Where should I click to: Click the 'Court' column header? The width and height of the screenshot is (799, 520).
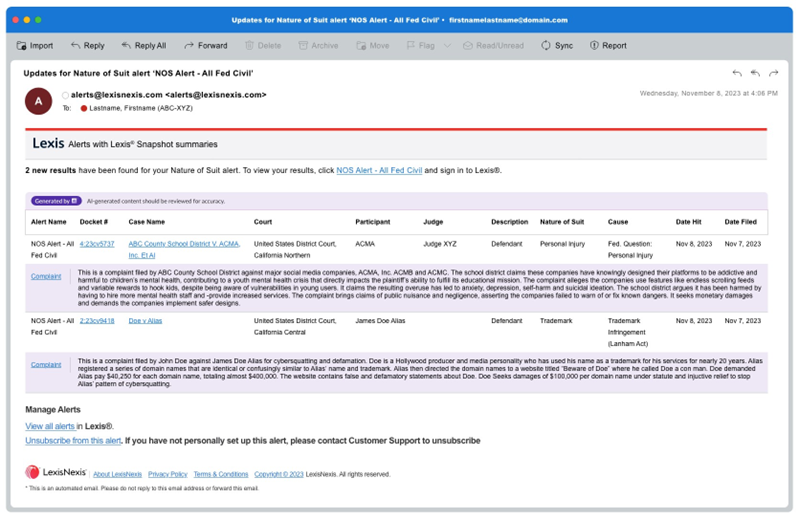pyautogui.click(x=263, y=222)
